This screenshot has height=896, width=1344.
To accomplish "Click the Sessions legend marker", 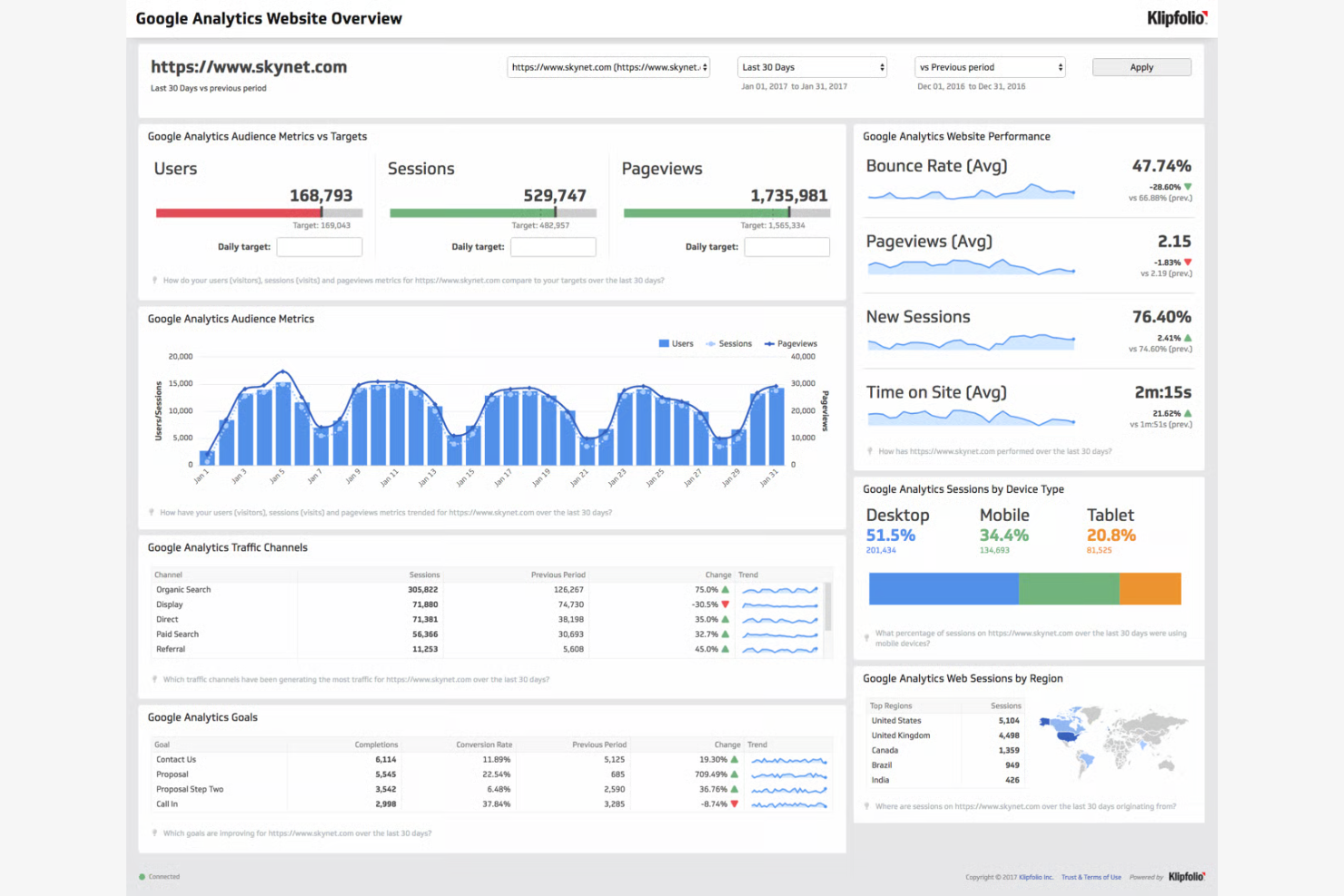I will coord(711,343).
